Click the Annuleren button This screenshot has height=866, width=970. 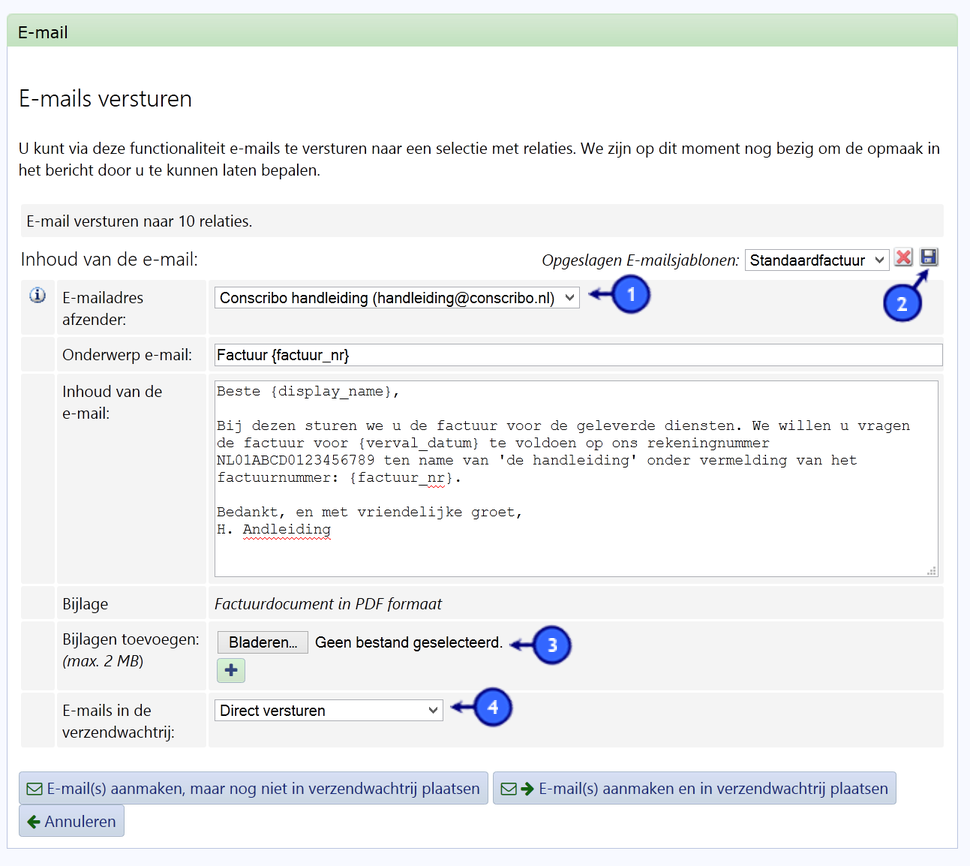(x=71, y=820)
